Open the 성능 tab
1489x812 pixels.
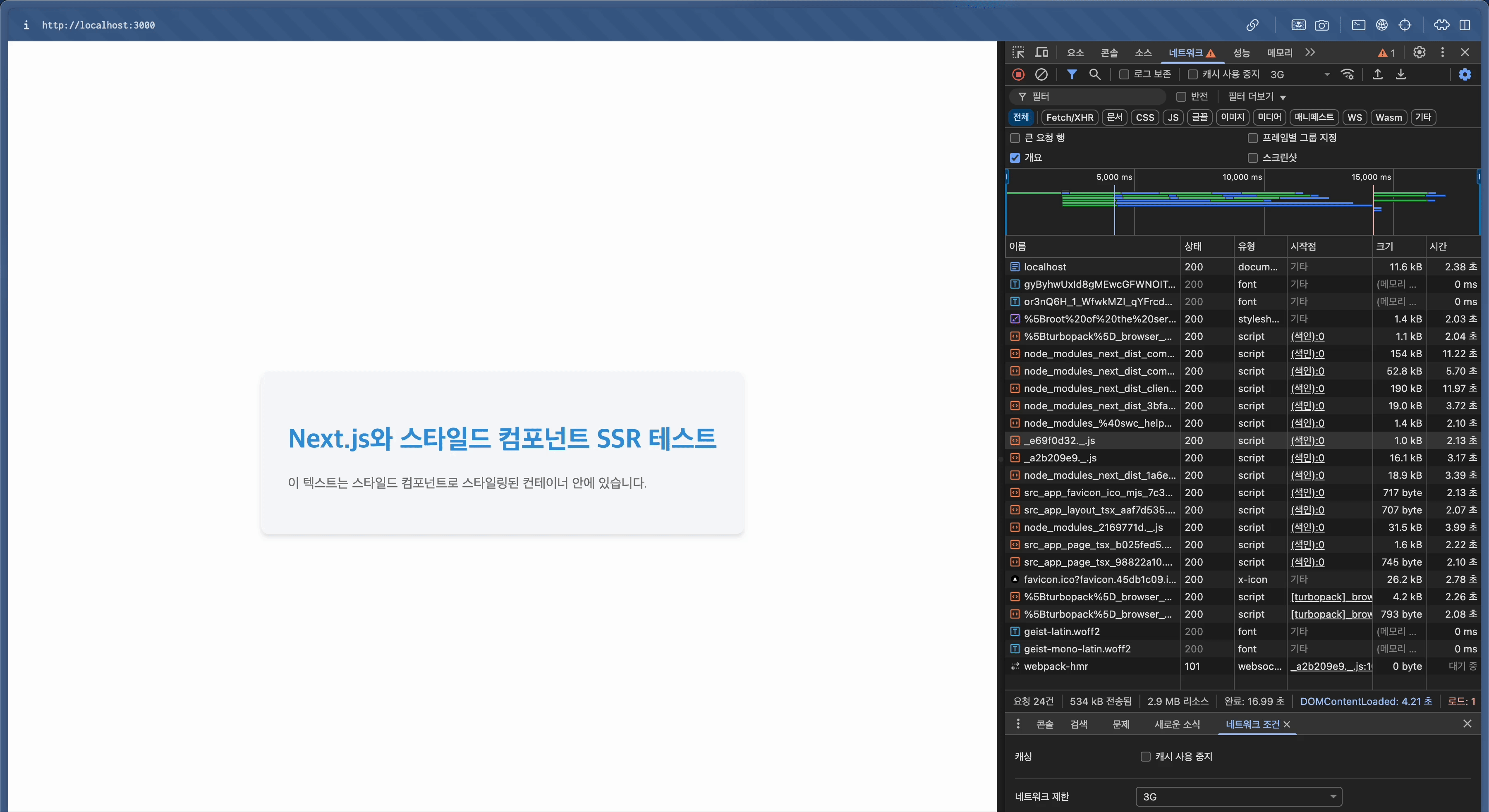click(x=1242, y=53)
